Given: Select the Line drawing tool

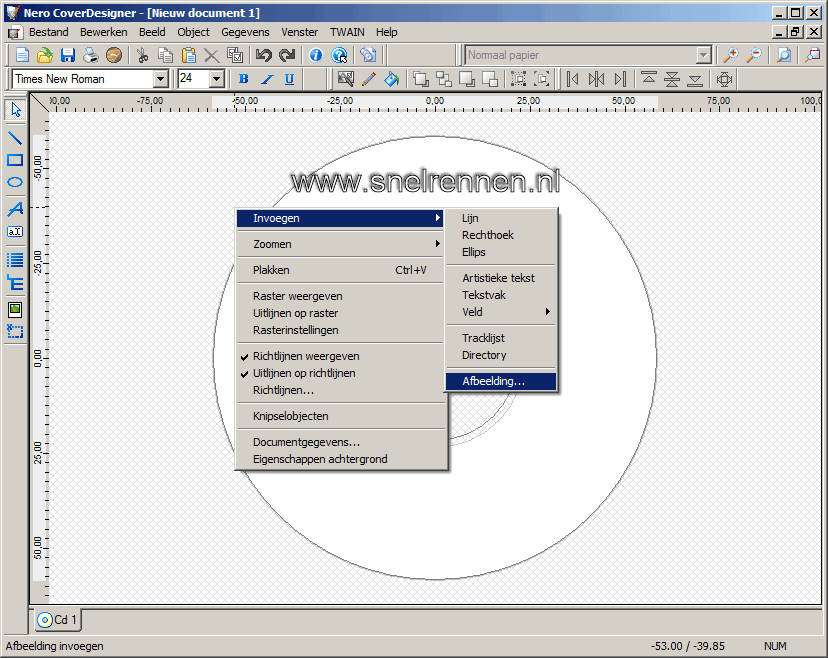Looking at the screenshot, I should tap(15, 138).
